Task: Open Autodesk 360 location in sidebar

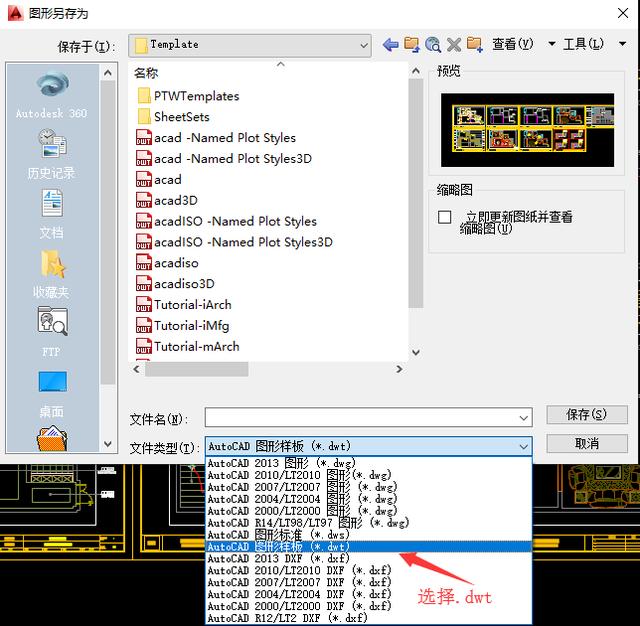Action: pyautogui.click(x=52, y=95)
